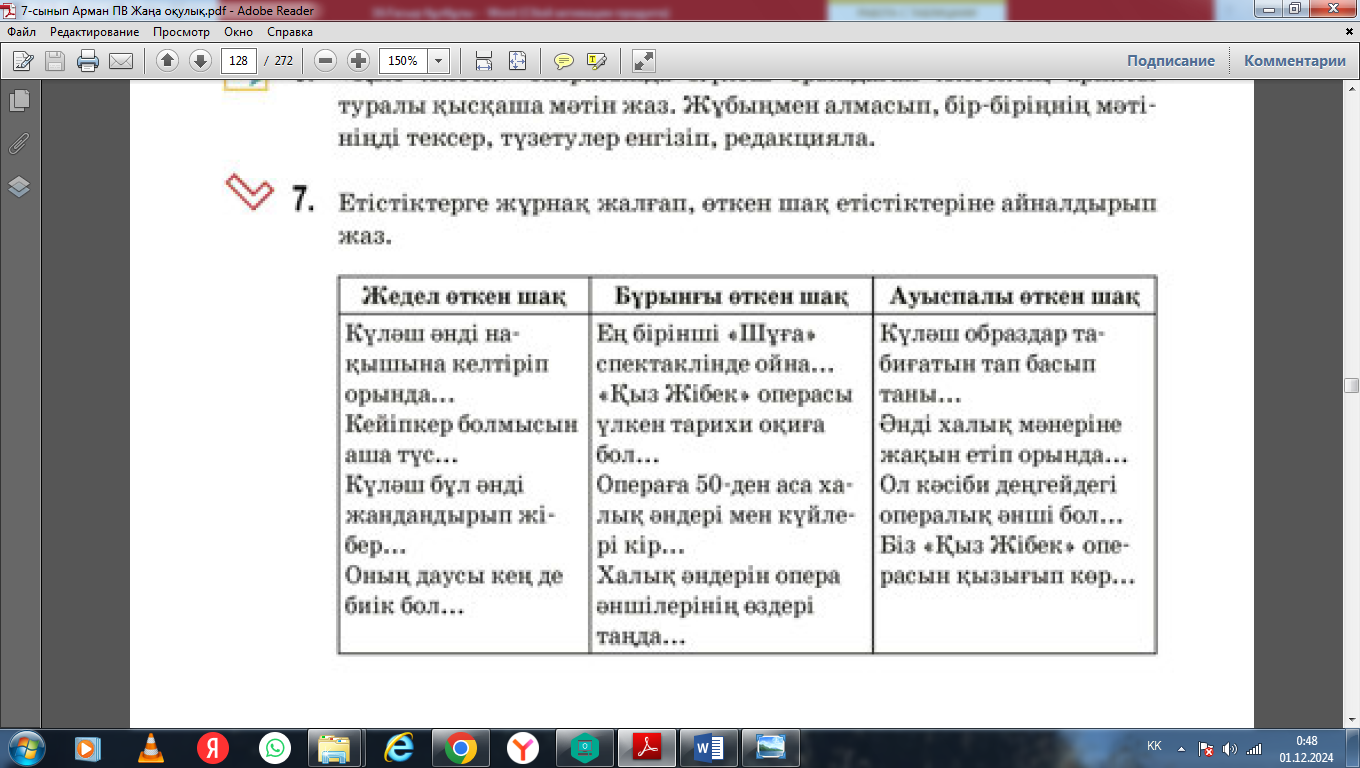Add a sticky note comment

pos(564,61)
